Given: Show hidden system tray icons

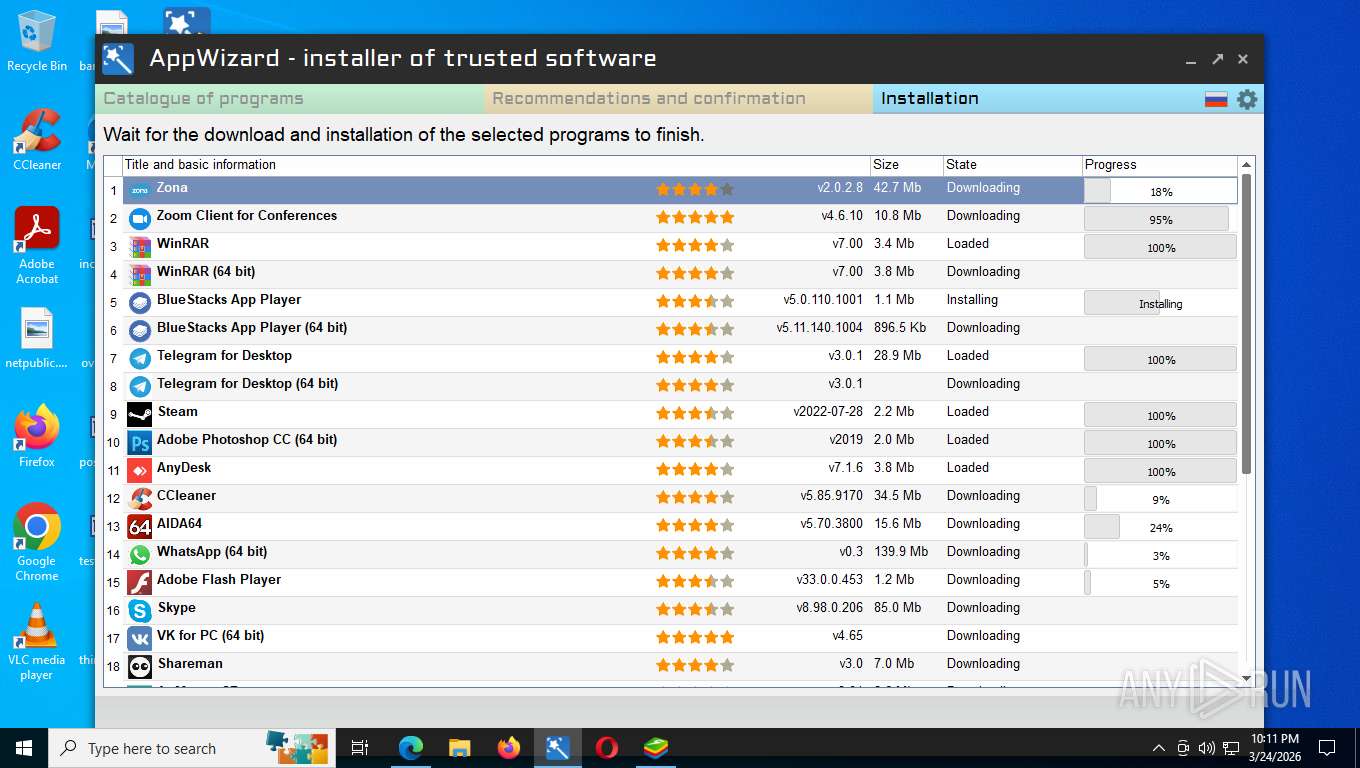Looking at the screenshot, I should pos(1159,748).
